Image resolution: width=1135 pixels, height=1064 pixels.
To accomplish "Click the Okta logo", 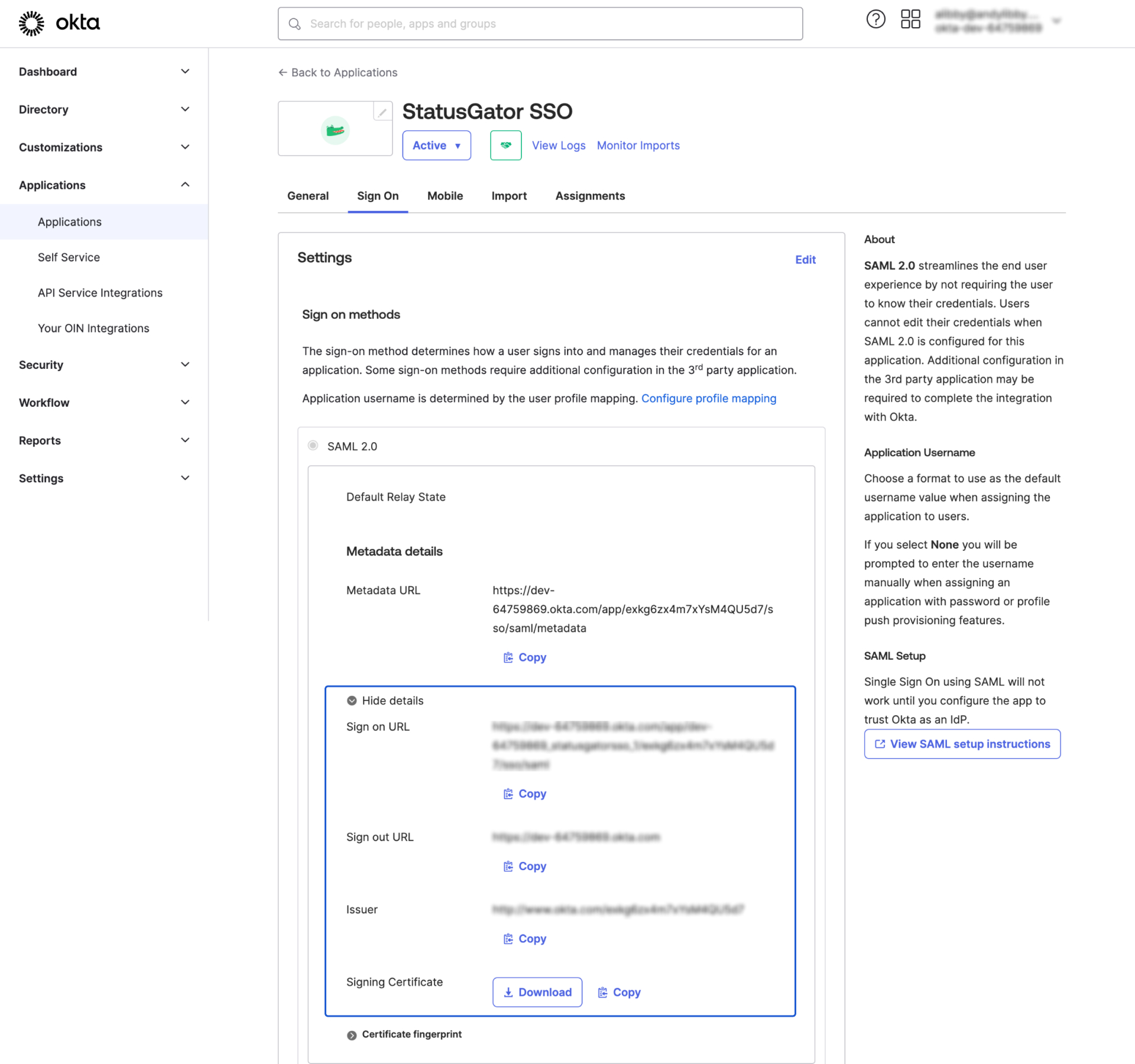I will click(x=59, y=24).
